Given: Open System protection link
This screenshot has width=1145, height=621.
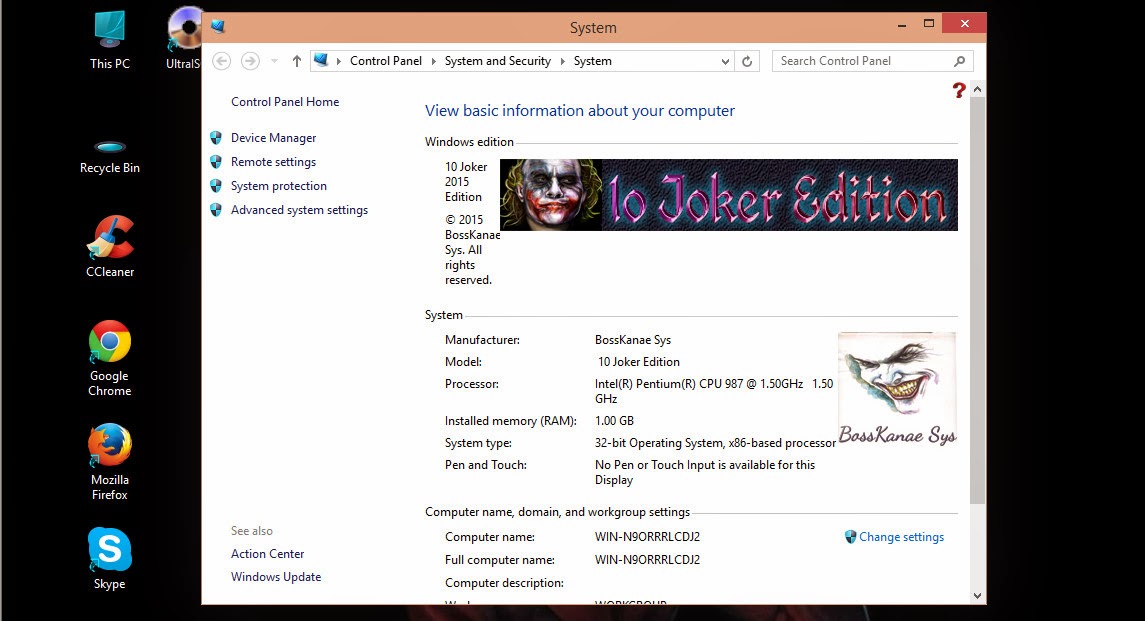Looking at the screenshot, I should coord(279,186).
